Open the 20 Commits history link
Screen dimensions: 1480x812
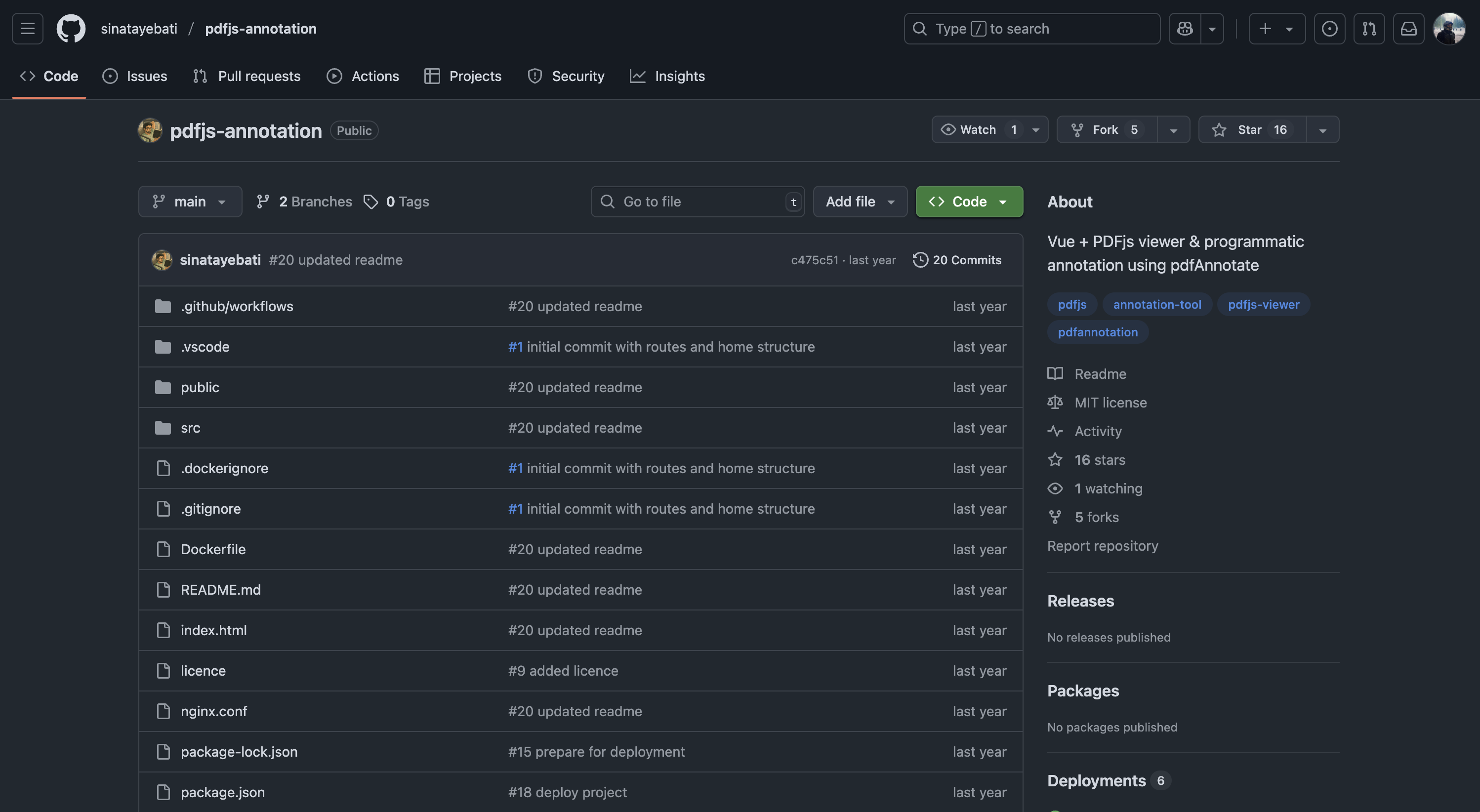(x=957, y=260)
